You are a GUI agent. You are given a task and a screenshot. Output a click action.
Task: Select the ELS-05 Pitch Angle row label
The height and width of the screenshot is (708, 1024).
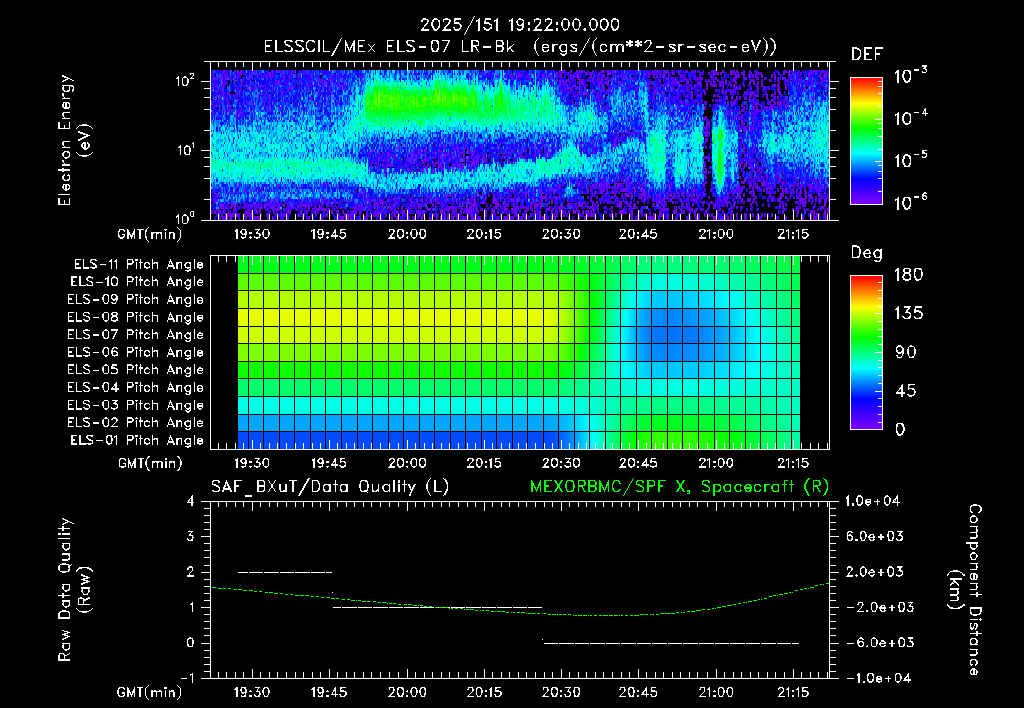[x=136, y=370]
